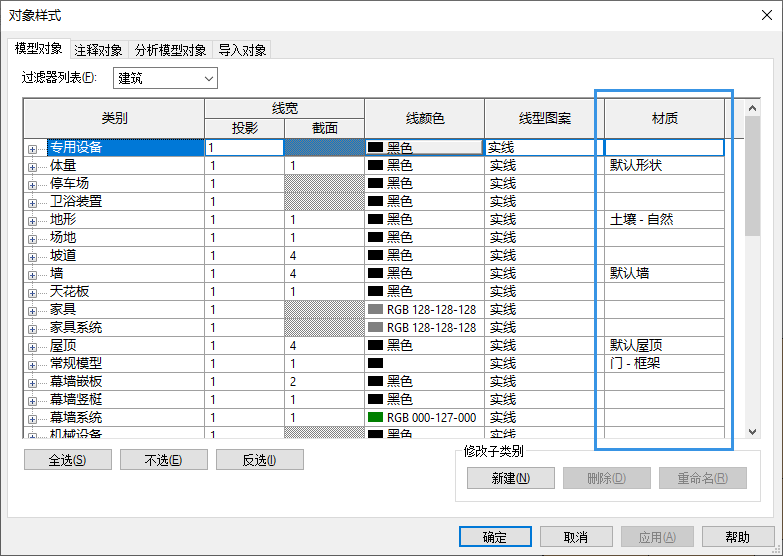This screenshot has height=556, width=783.
Task: Cancel the dialog with 取消
Action: pos(576,537)
